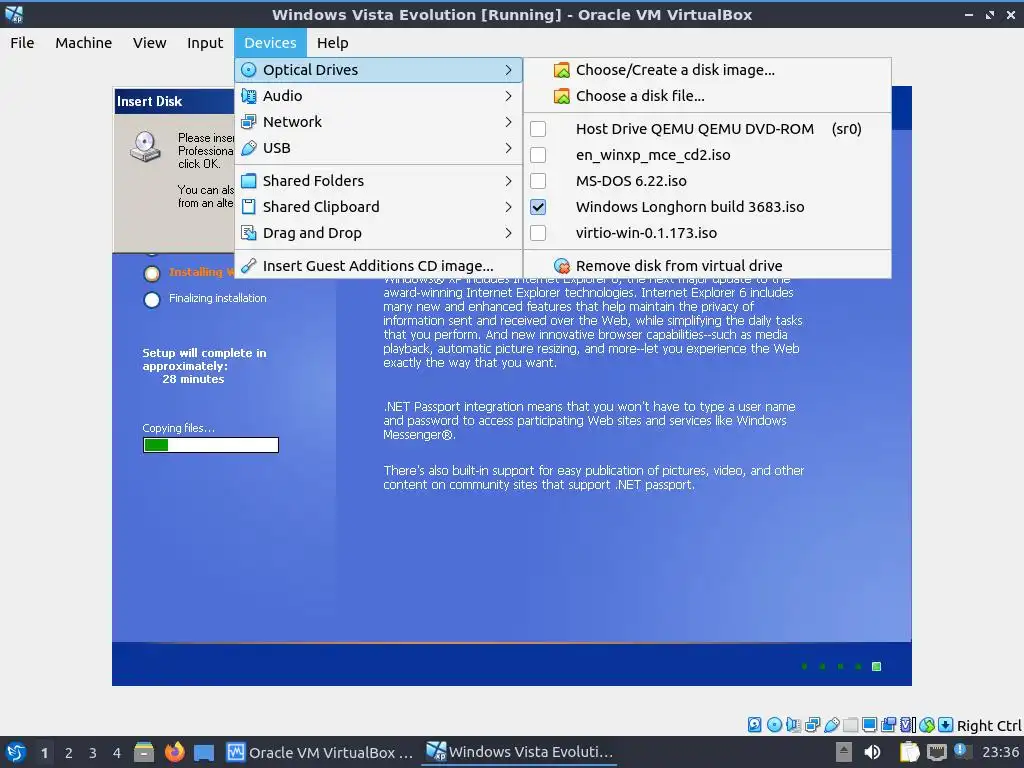The image size is (1024, 768).
Task: Open the Machine menu
Action: 84,42
